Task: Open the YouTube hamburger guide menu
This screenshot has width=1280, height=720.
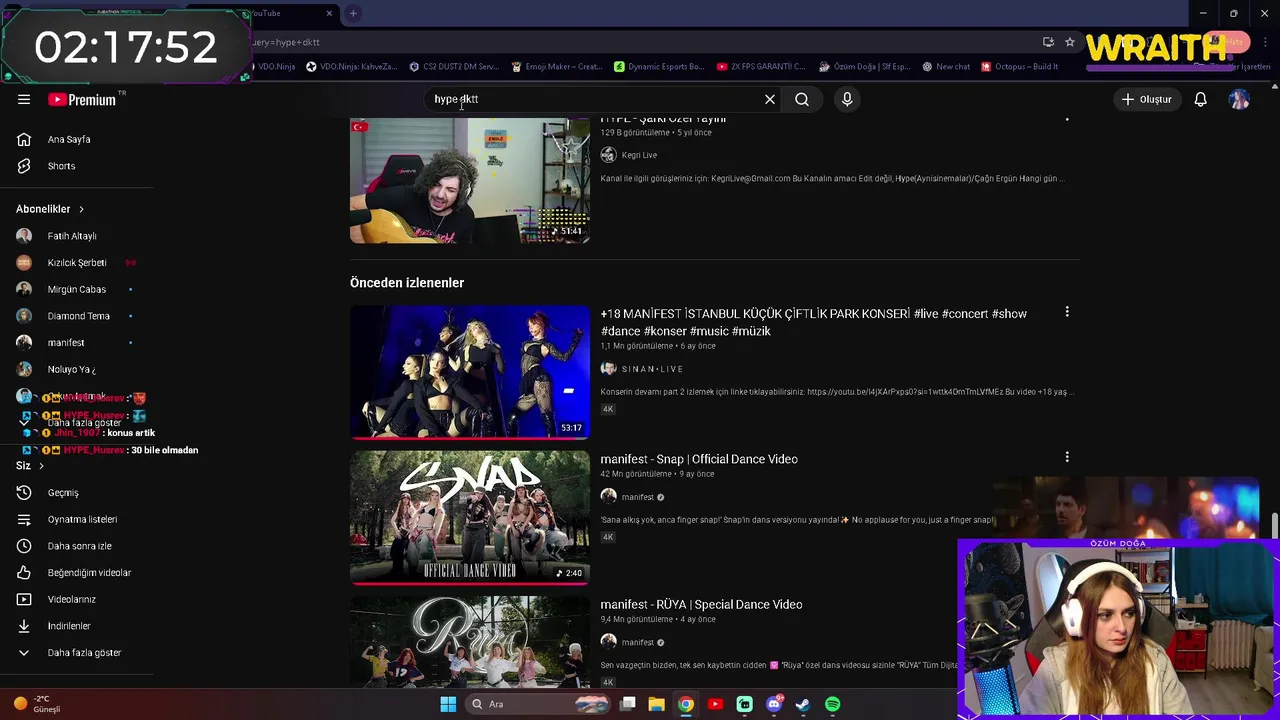Action: point(24,99)
